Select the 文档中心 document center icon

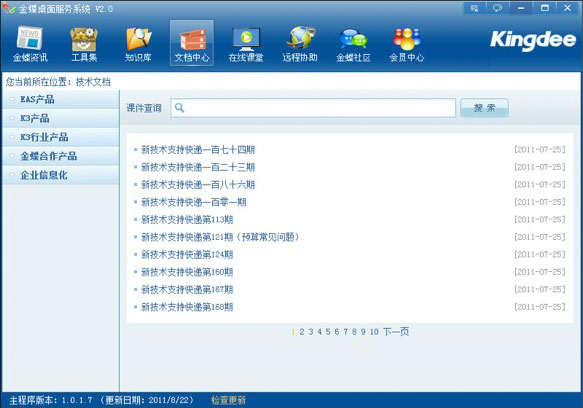pos(192,43)
